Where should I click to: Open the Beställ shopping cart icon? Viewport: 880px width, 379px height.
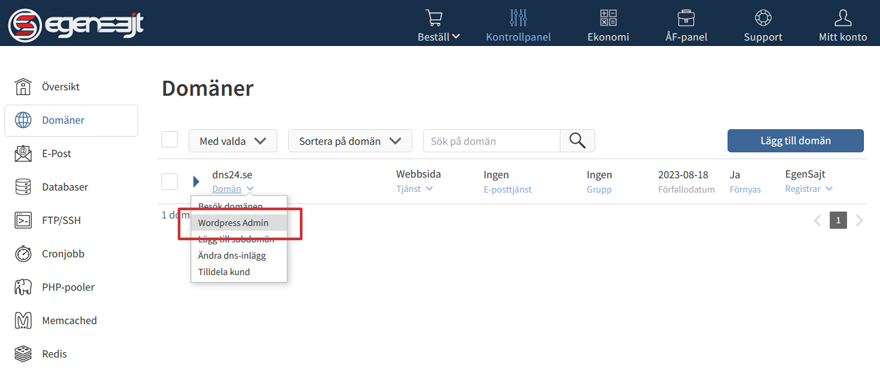(x=434, y=18)
